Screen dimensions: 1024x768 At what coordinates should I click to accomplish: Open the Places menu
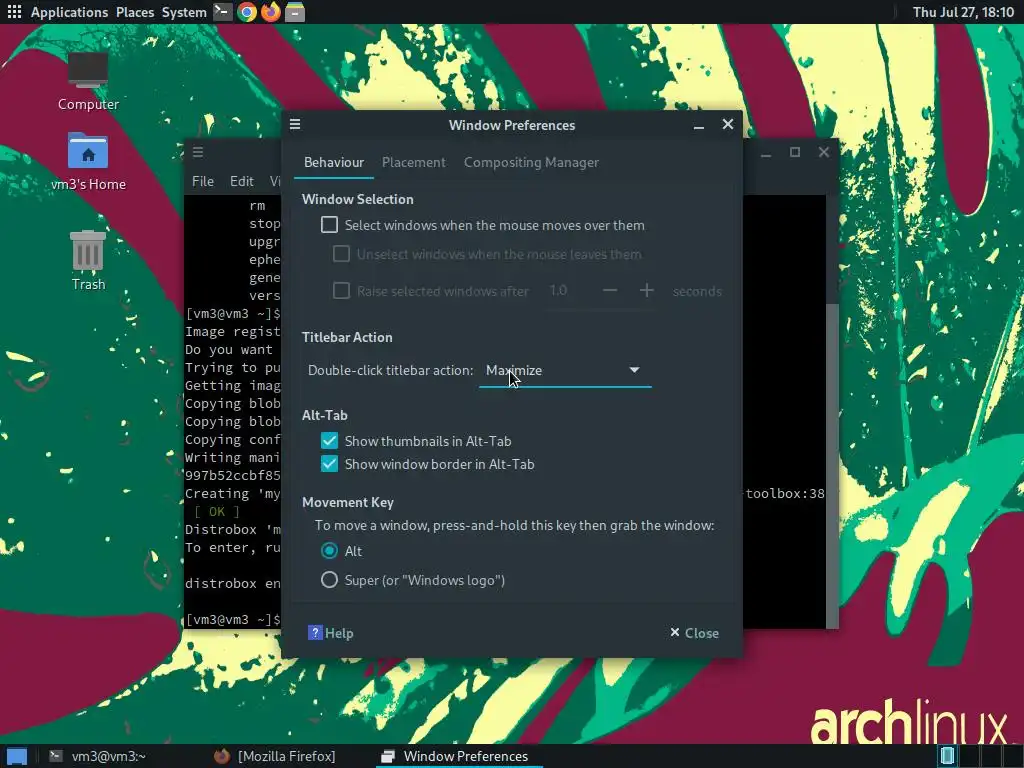[135, 12]
